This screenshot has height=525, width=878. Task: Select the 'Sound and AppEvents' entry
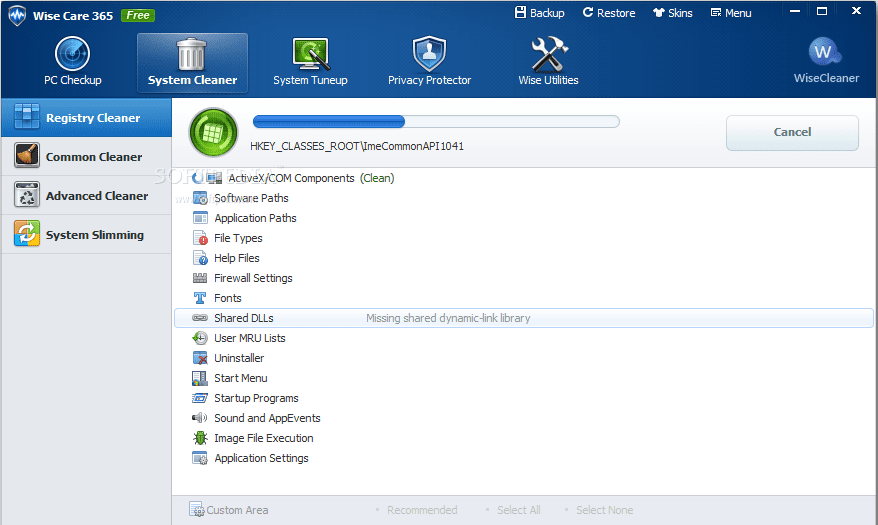coord(267,418)
